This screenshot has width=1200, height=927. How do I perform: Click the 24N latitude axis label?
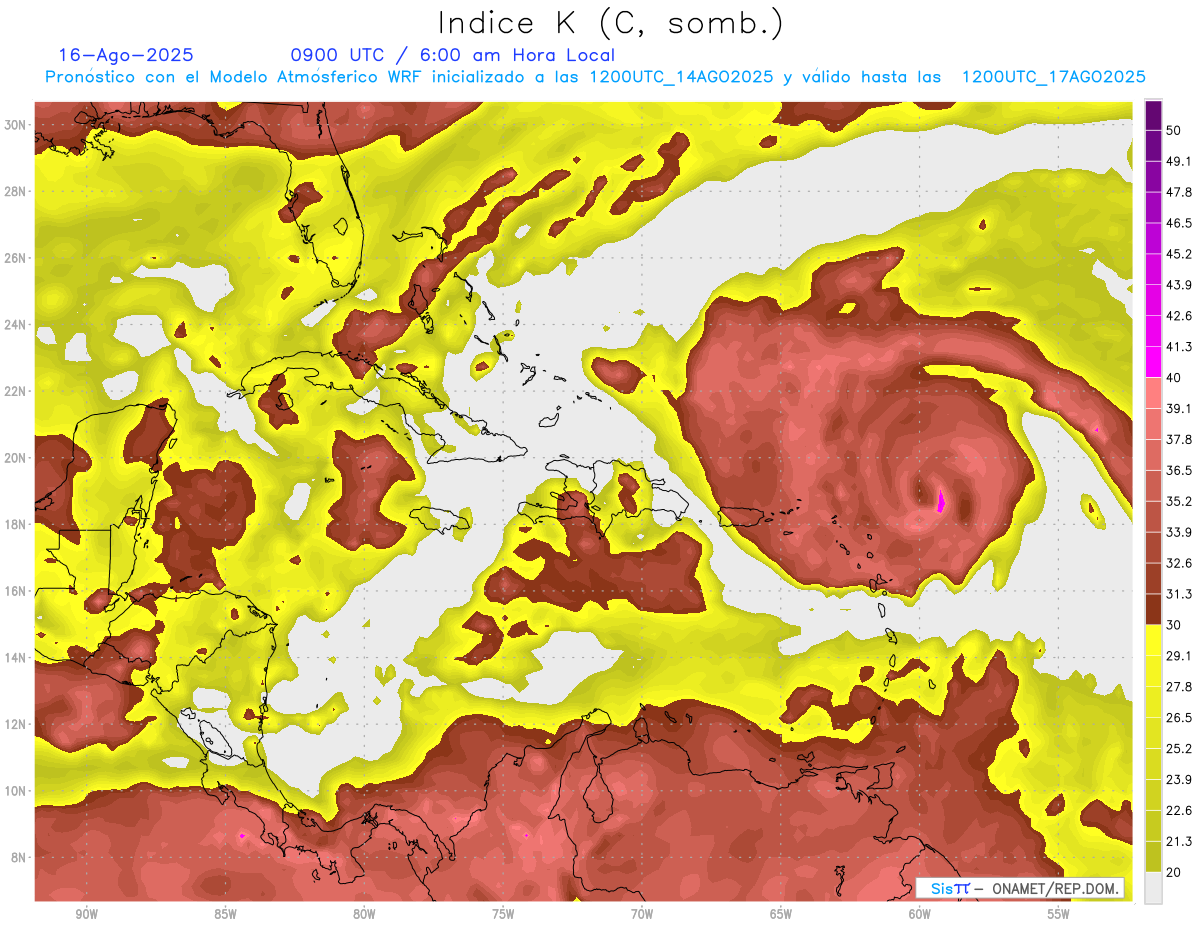[x=15, y=324]
